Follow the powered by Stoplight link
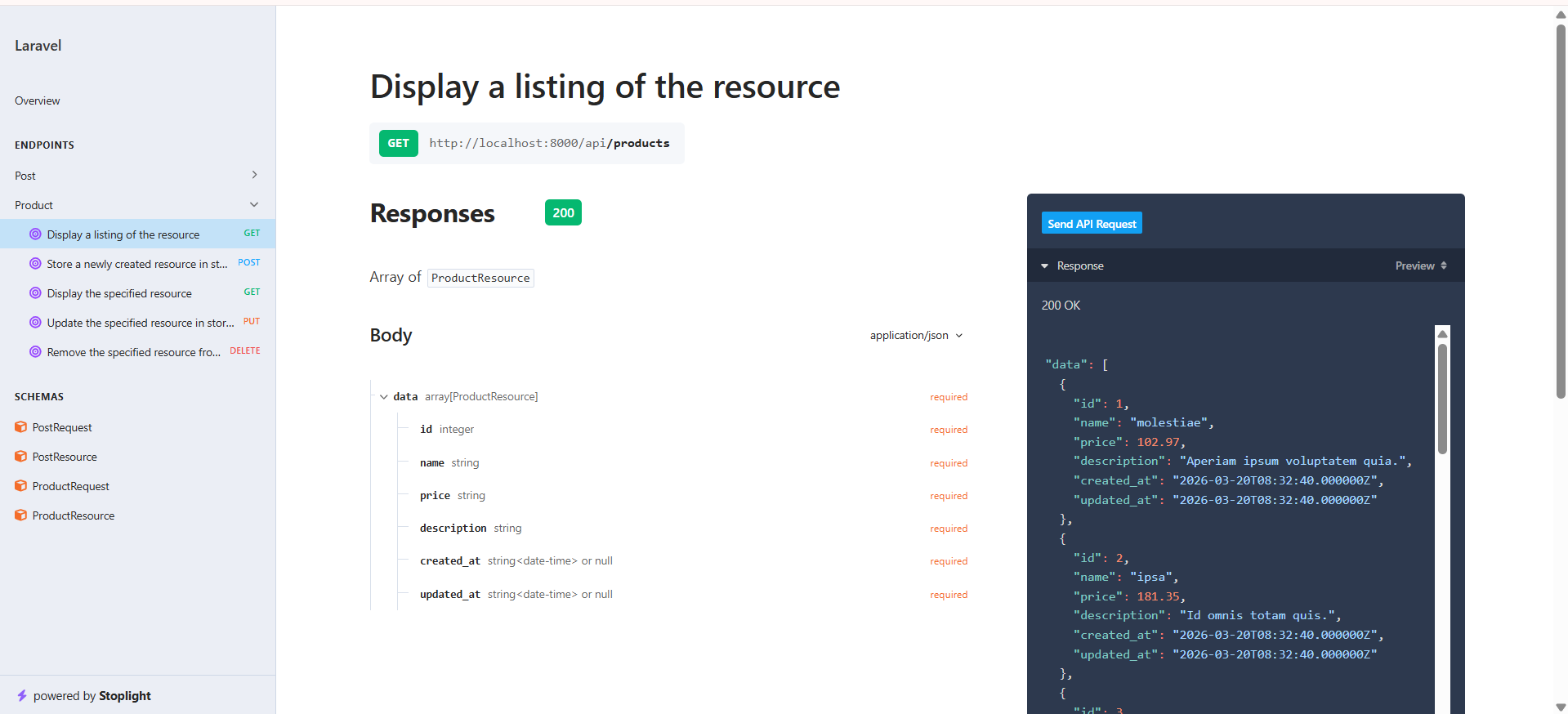This screenshot has height=714, width=1568. pos(92,696)
